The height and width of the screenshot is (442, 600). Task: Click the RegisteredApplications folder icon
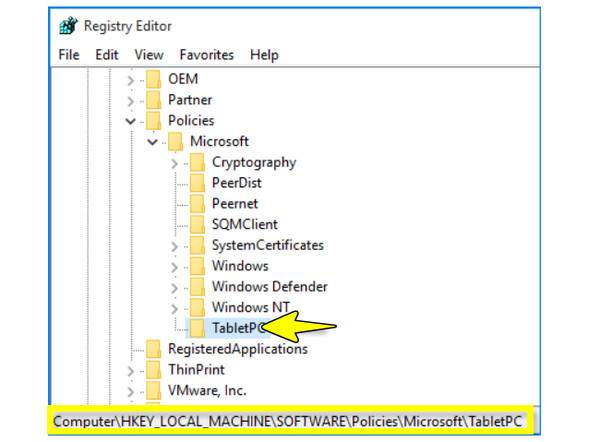pos(154,349)
